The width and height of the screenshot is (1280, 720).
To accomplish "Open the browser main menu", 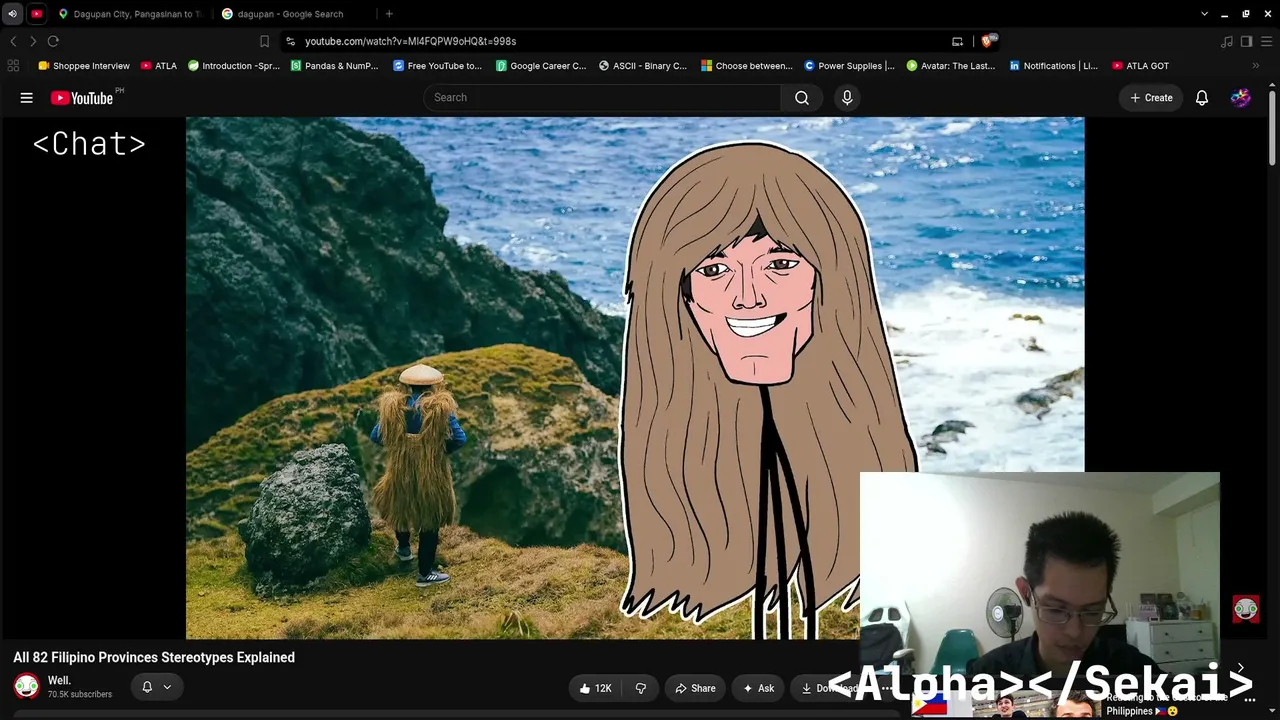I will [x=1266, y=41].
